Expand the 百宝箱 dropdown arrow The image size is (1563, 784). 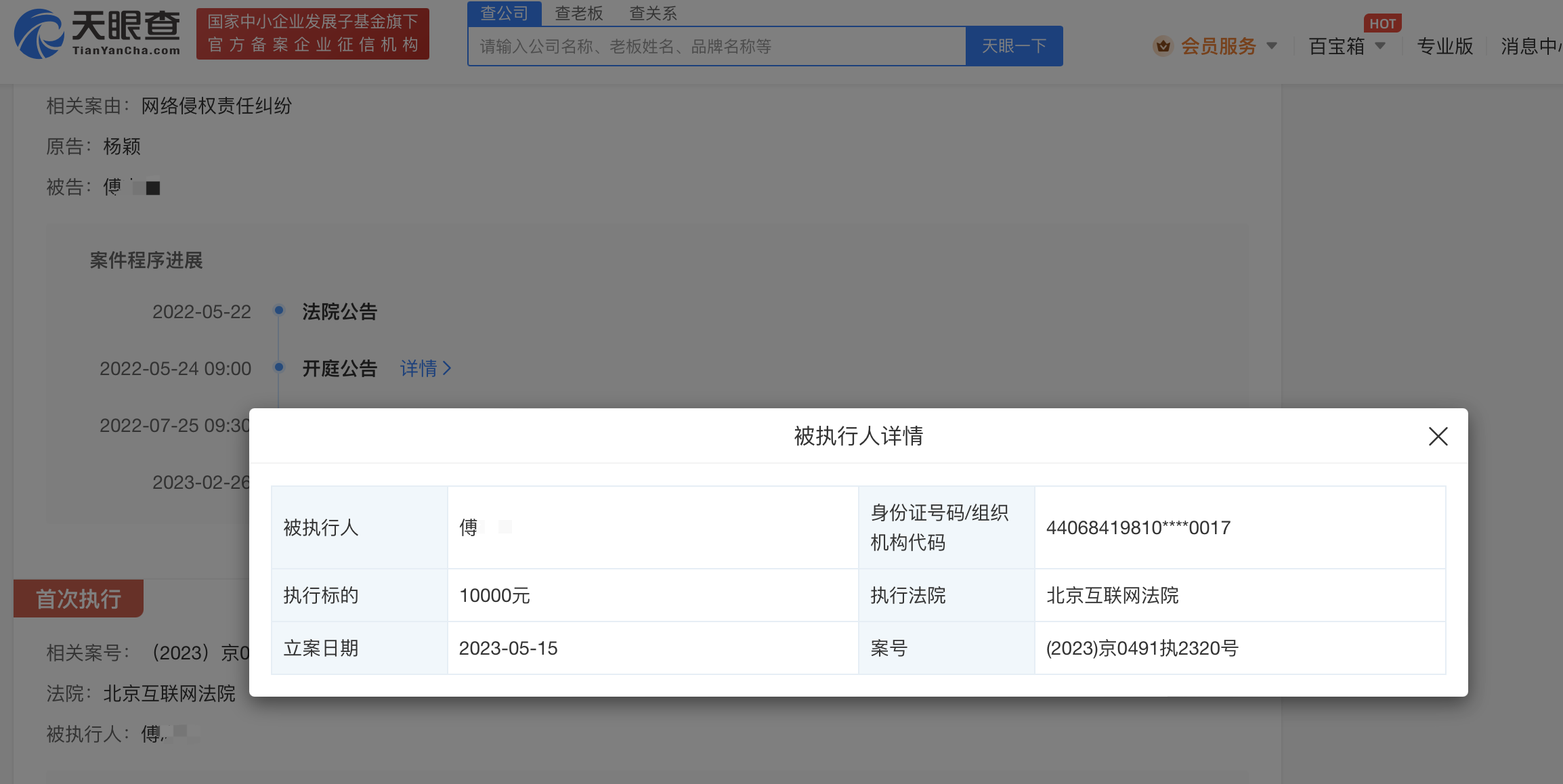[x=1380, y=46]
